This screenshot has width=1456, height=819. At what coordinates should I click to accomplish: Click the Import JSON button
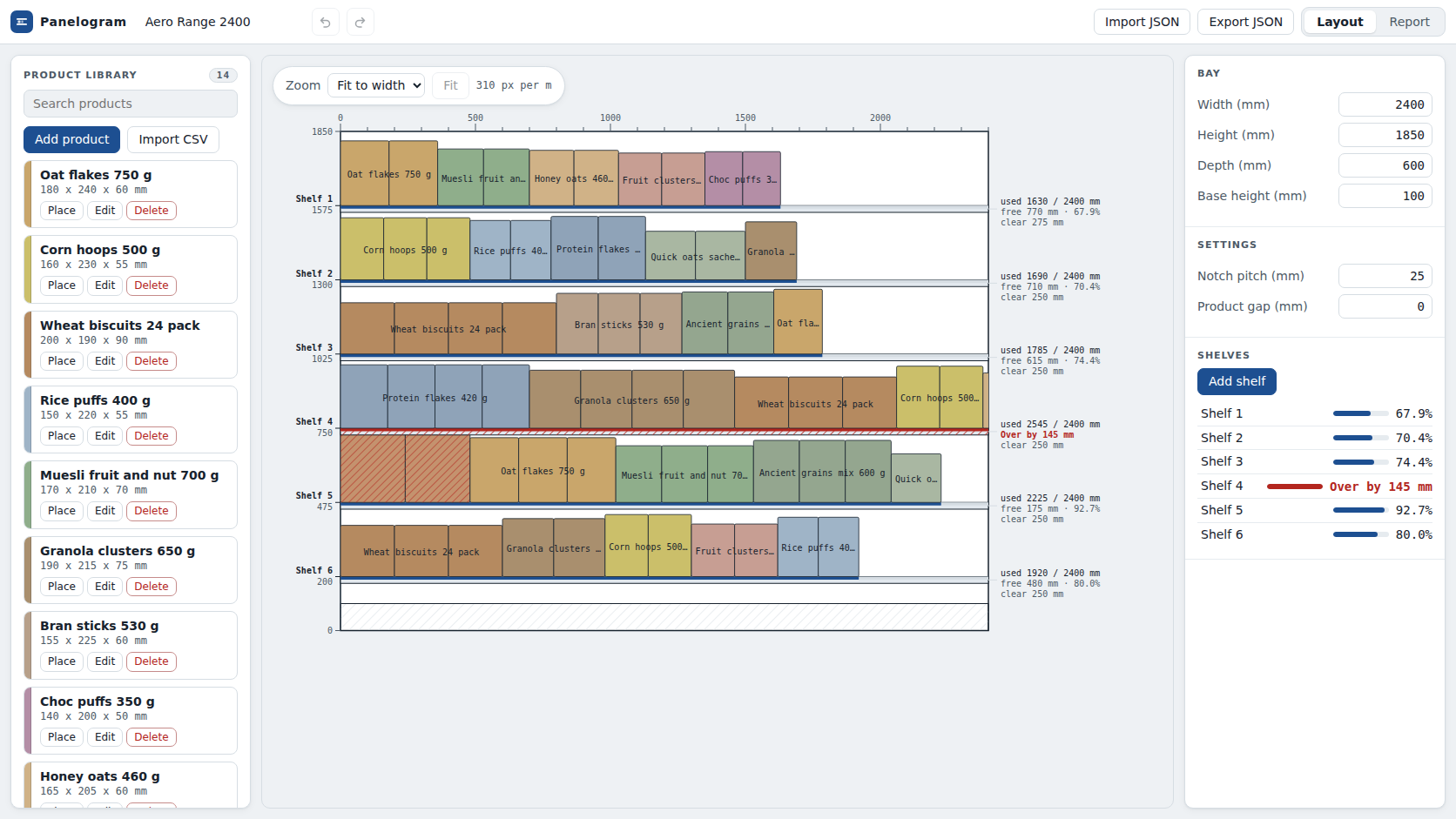click(x=1142, y=22)
